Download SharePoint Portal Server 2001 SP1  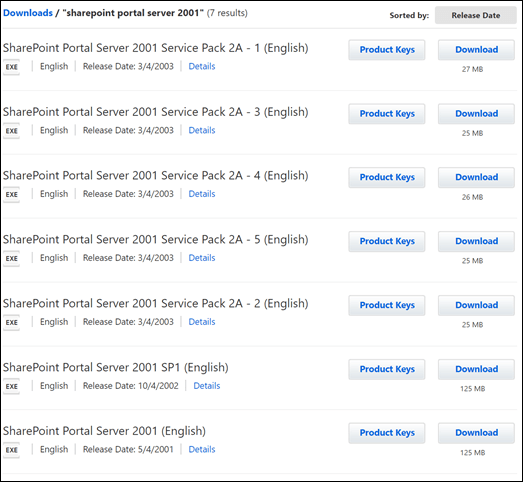point(476,370)
